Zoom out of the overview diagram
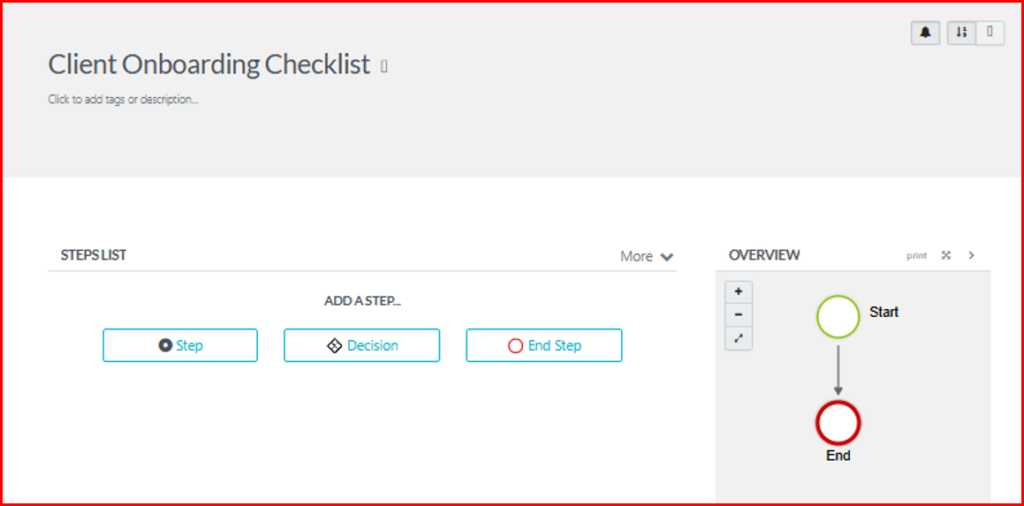1024x506 pixels. pyautogui.click(x=738, y=315)
